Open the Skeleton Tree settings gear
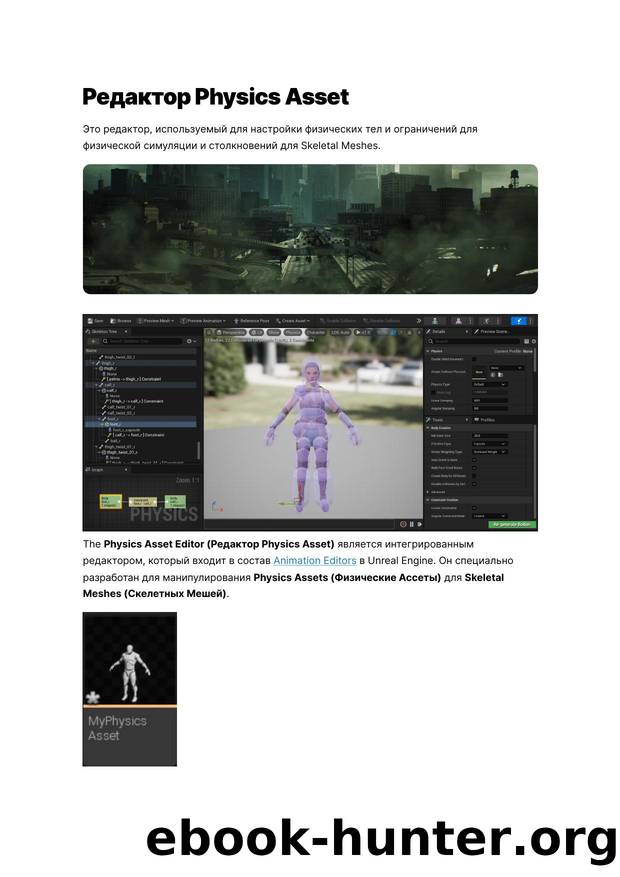This screenshot has width=620, height=877. tap(191, 341)
